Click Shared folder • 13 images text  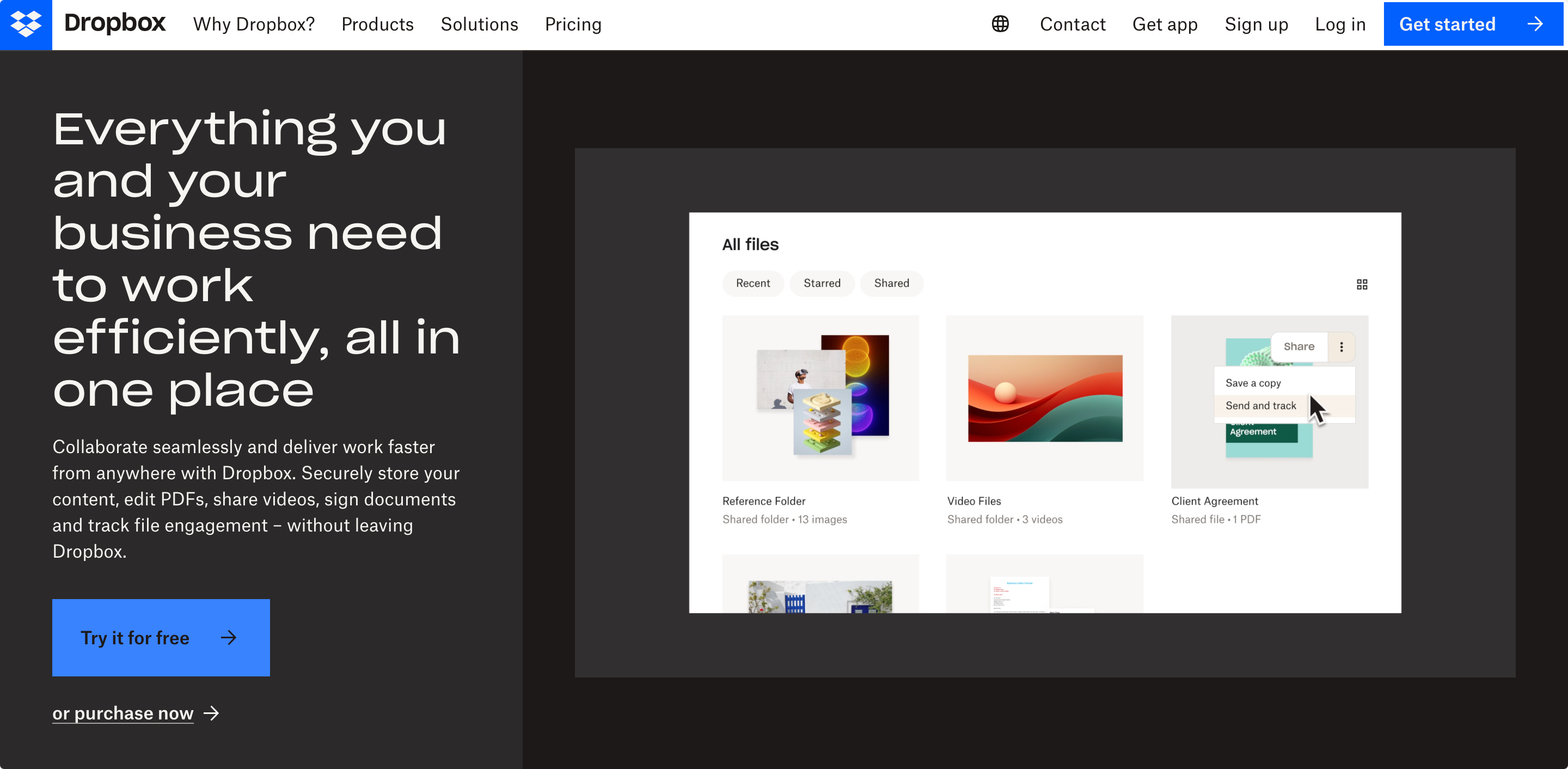(784, 520)
